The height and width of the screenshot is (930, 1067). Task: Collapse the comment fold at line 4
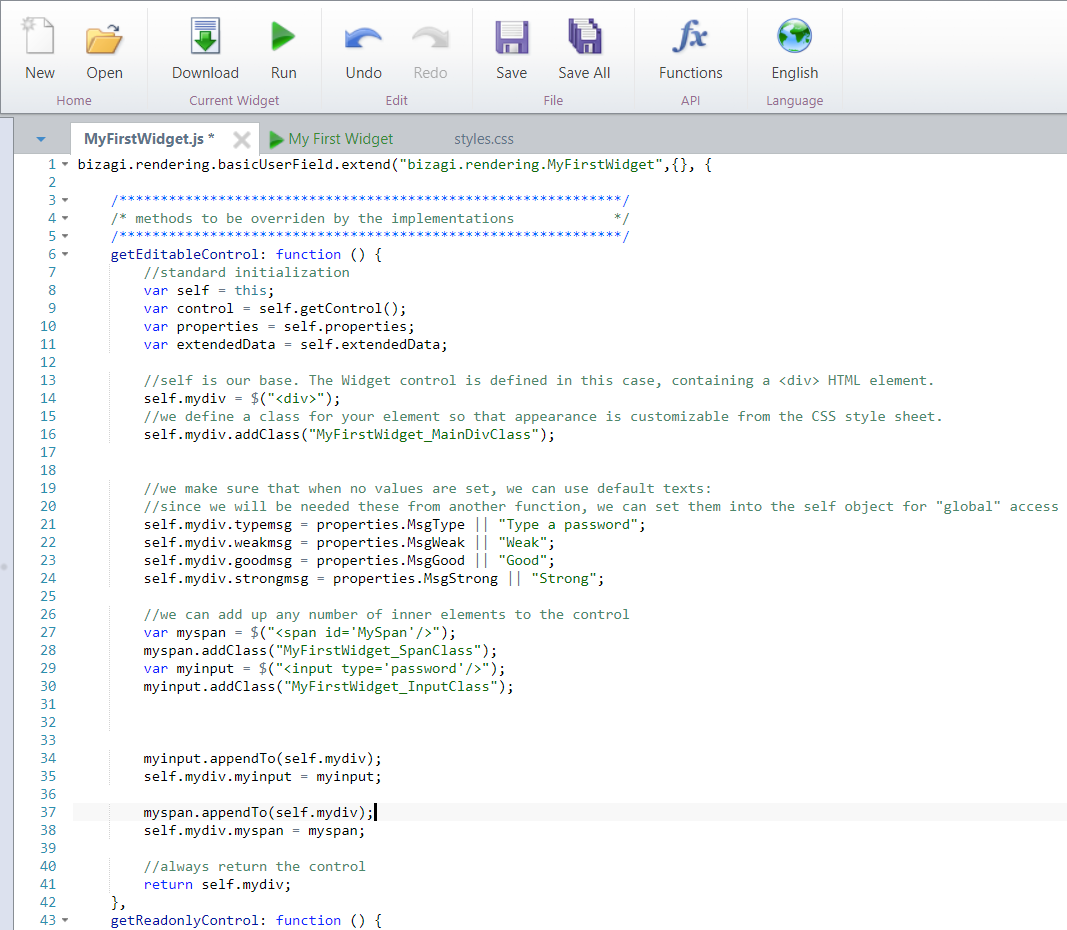(x=65, y=218)
